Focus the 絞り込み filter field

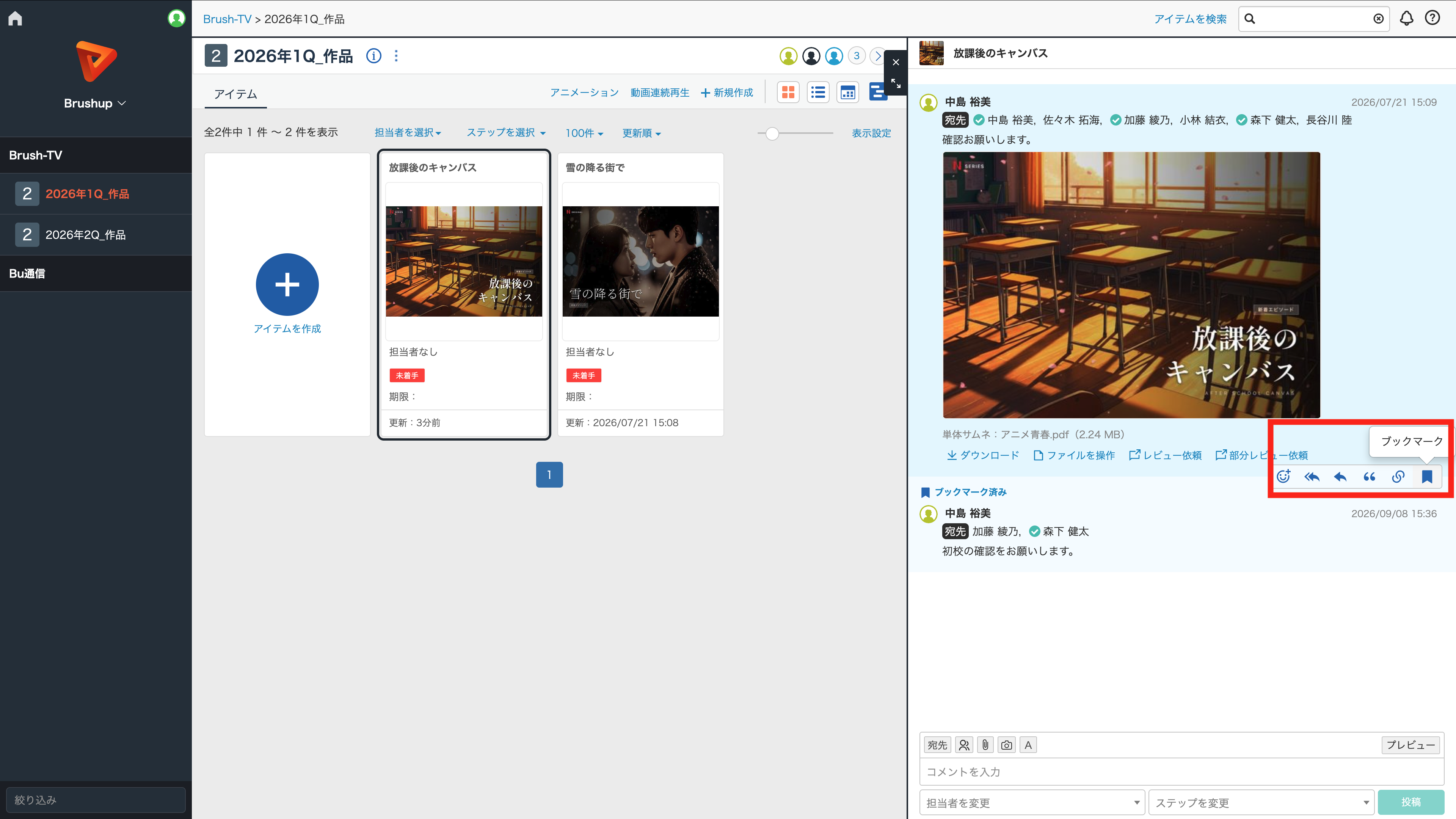[x=96, y=800]
